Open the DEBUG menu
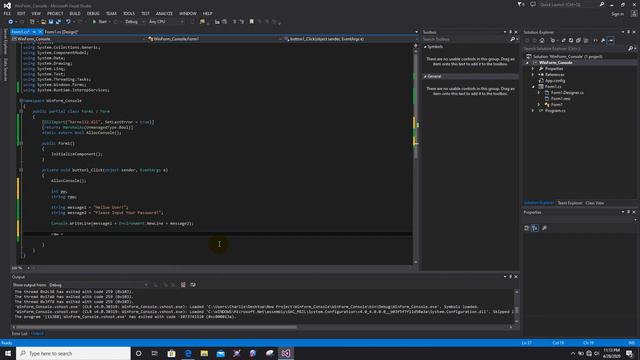This screenshot has width=640, height=360. pos(93,13)
